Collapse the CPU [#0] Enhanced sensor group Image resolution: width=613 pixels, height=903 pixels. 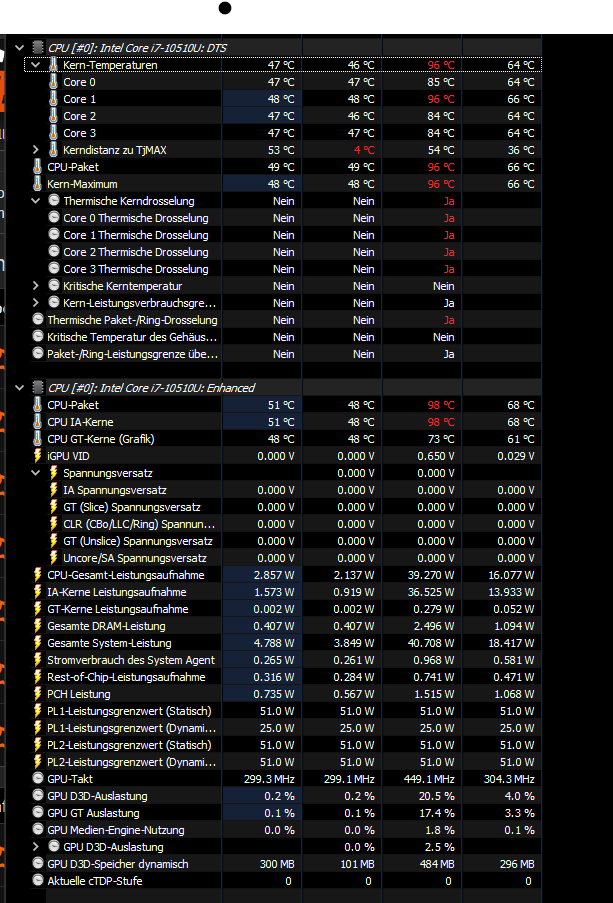click(x=20, y=388)
